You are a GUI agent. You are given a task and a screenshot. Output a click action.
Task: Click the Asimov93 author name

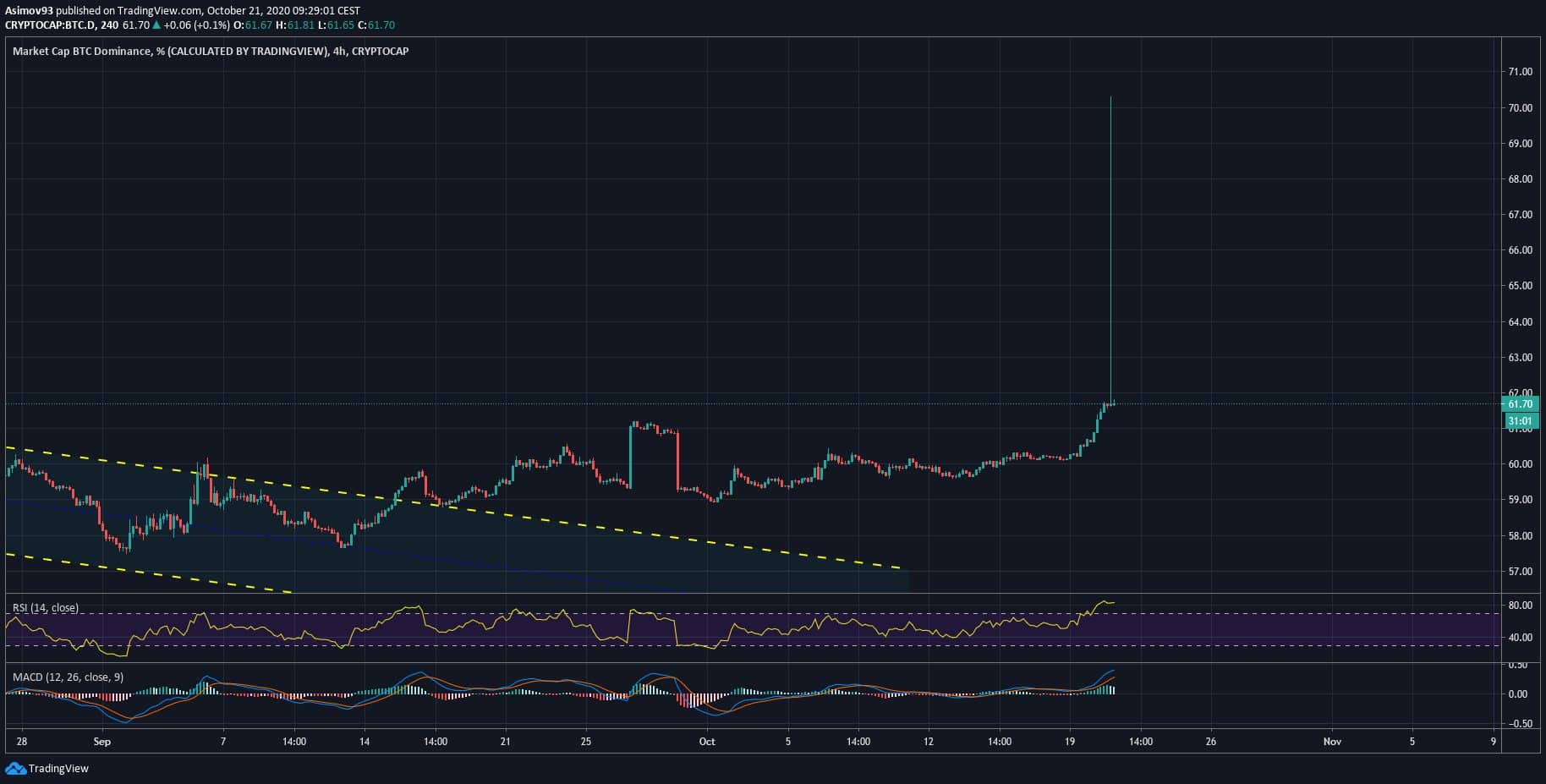click(x=30, y=11)
